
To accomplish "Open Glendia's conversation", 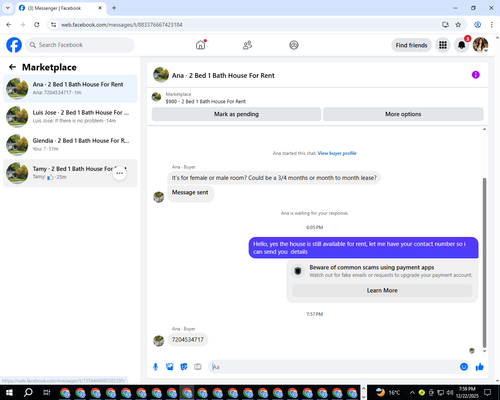I will coord(70,145).
